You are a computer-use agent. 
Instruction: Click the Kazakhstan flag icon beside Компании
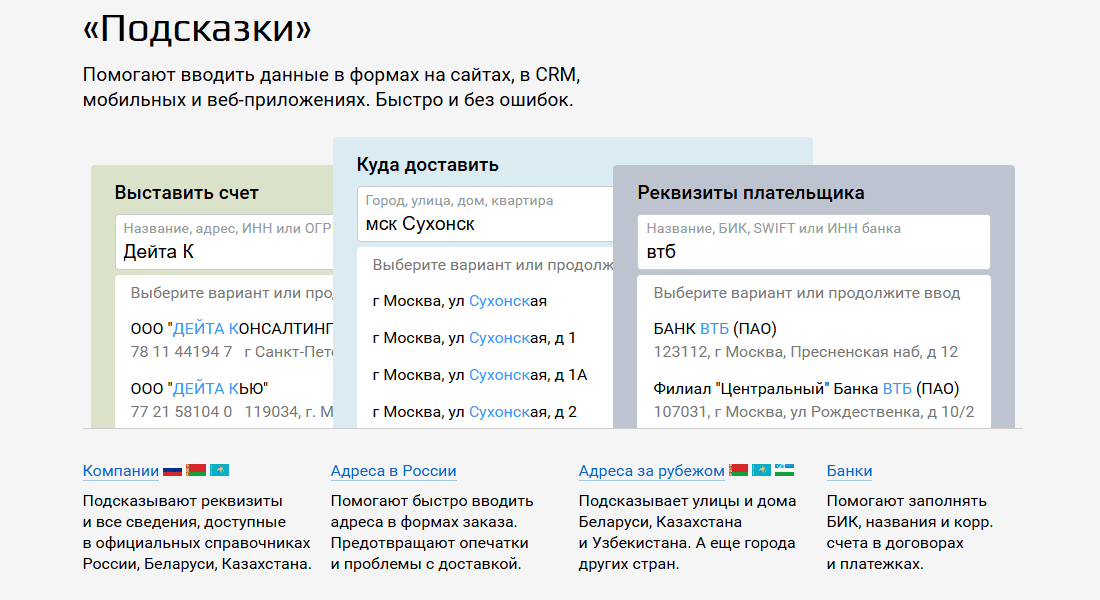click(220, 470)
